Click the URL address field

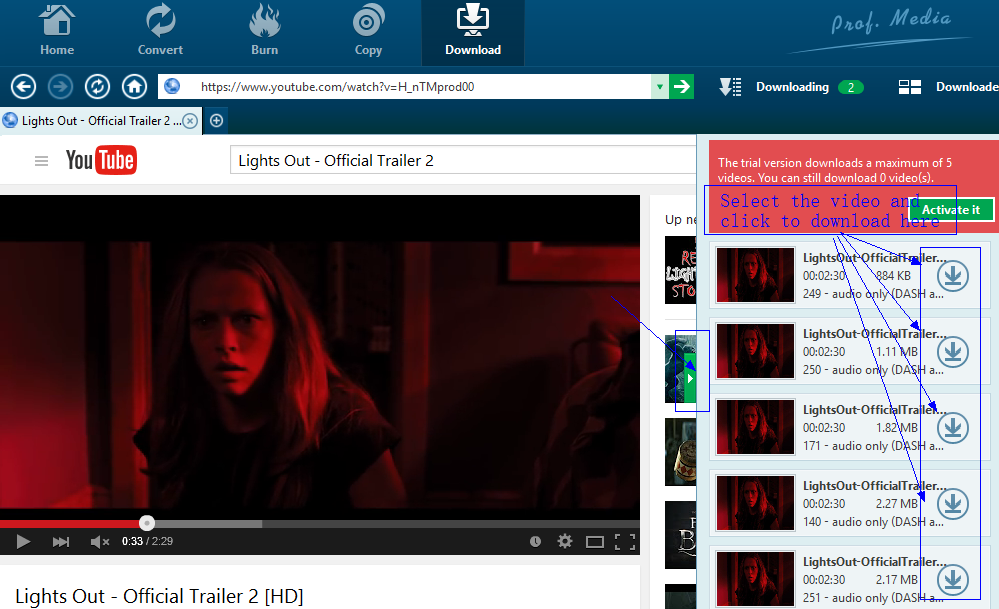coord(405,87)
